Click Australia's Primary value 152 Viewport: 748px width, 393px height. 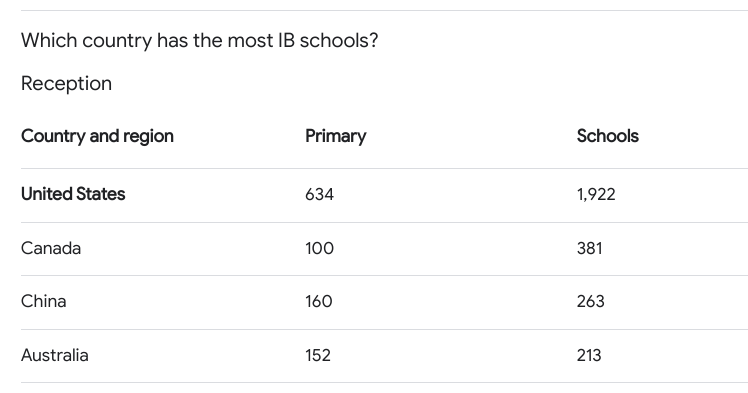(x=318, y=355)
